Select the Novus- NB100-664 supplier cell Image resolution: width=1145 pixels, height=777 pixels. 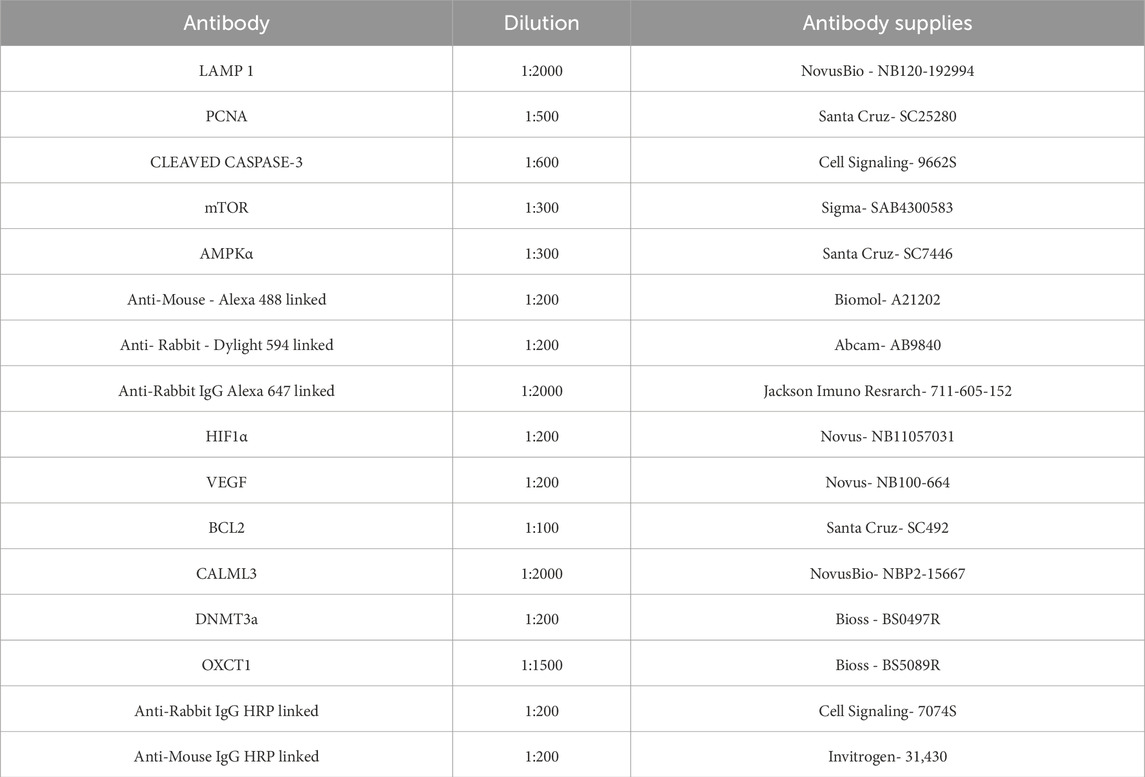click(x=887, y=483)
